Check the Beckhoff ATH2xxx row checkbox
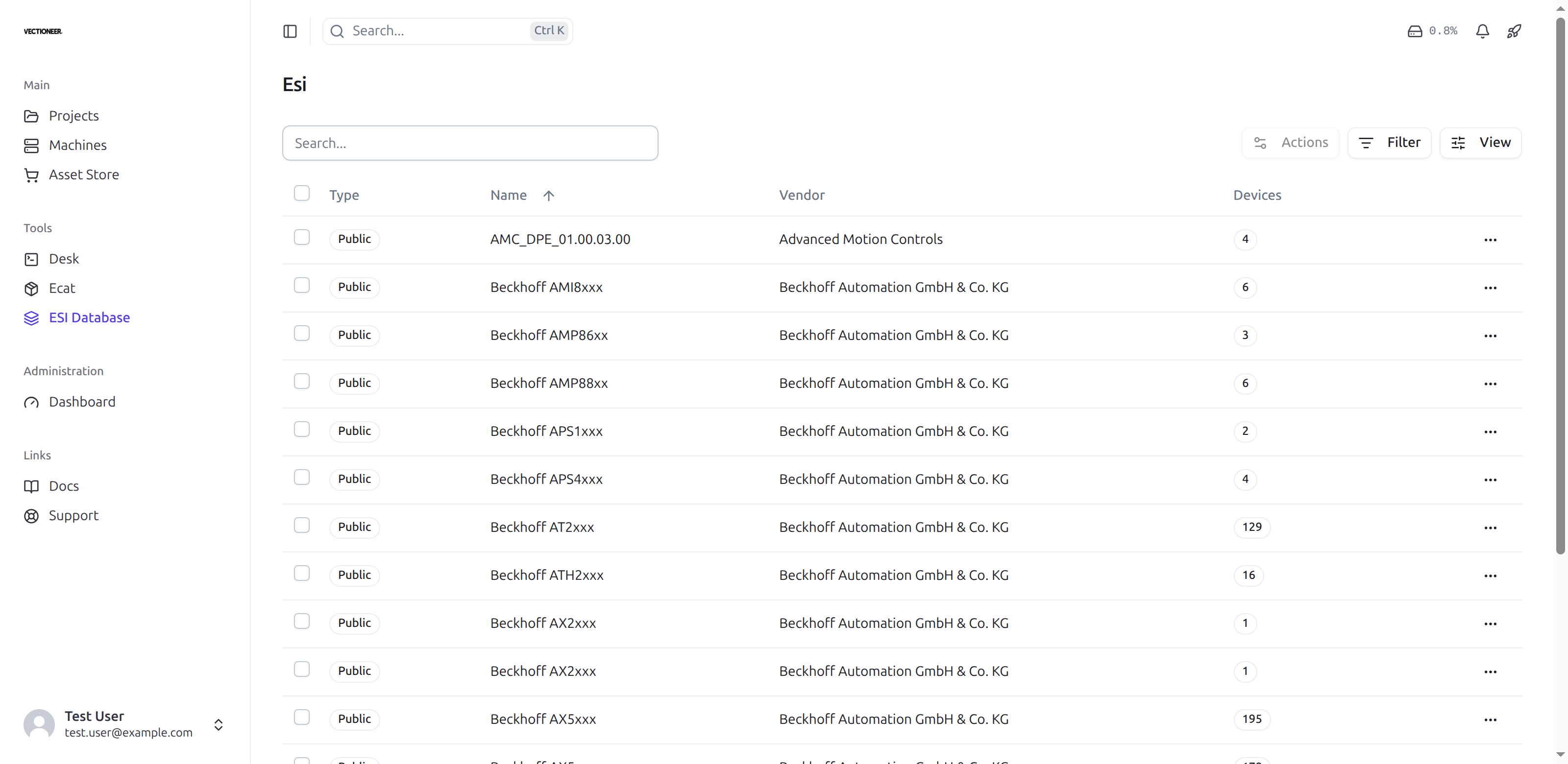The width and height of the screenshot is (1568, 764). click(x=302, y=573)
